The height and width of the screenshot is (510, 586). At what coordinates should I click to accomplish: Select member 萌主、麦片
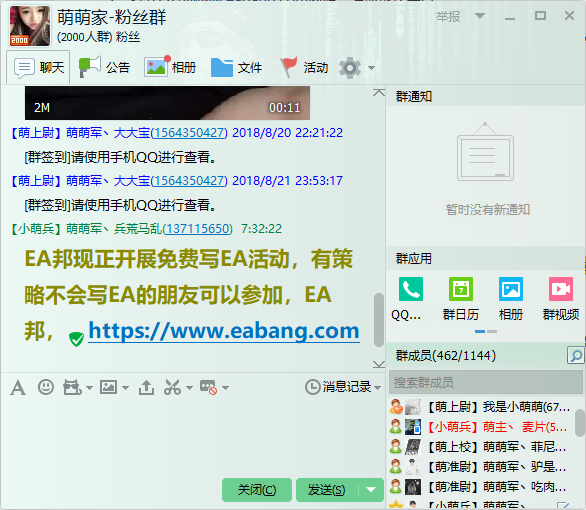tap(481, 427)
